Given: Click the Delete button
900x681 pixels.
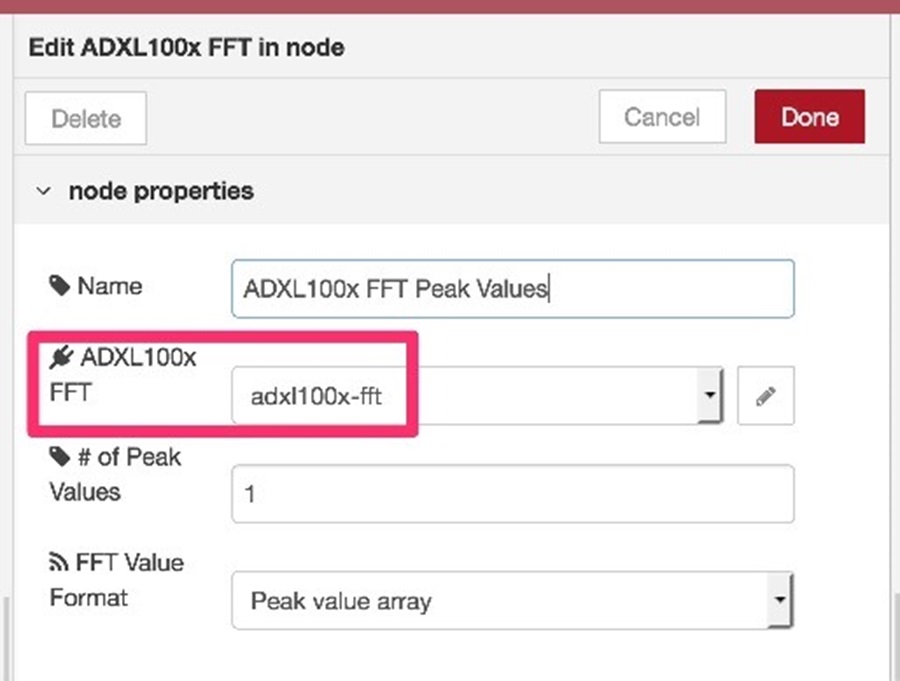Looking at the screenshot, I should point(86,118).
